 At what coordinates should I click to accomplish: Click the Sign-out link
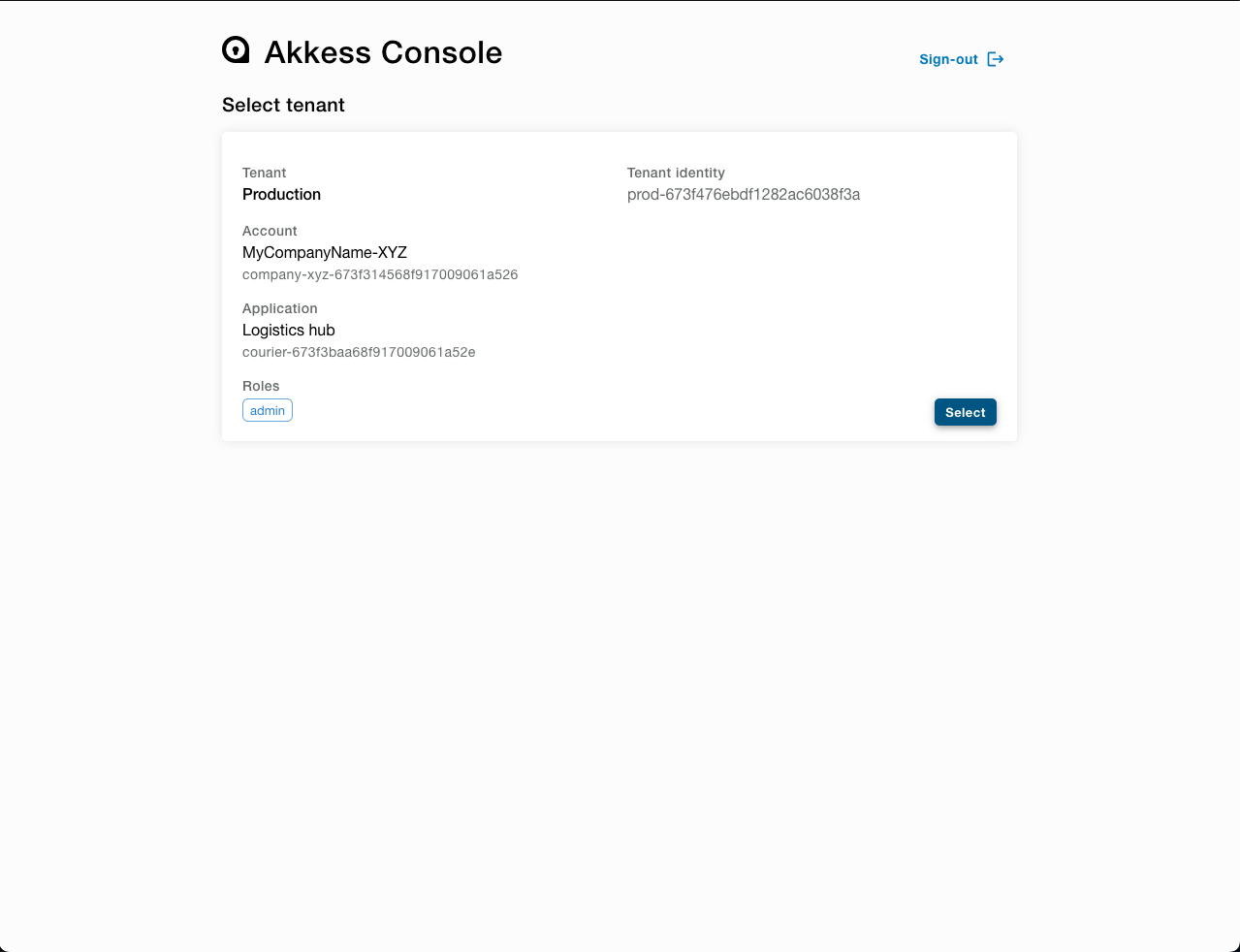point(947,59)
